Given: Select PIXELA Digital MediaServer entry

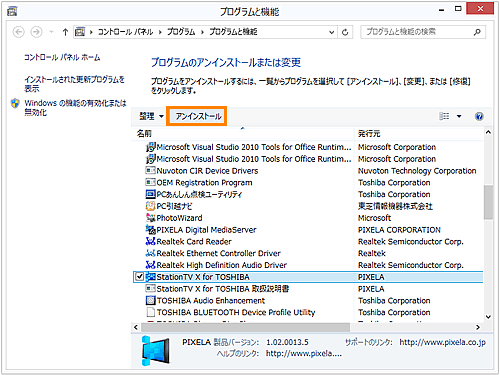Looking at the screenshot, I should 206,230.
